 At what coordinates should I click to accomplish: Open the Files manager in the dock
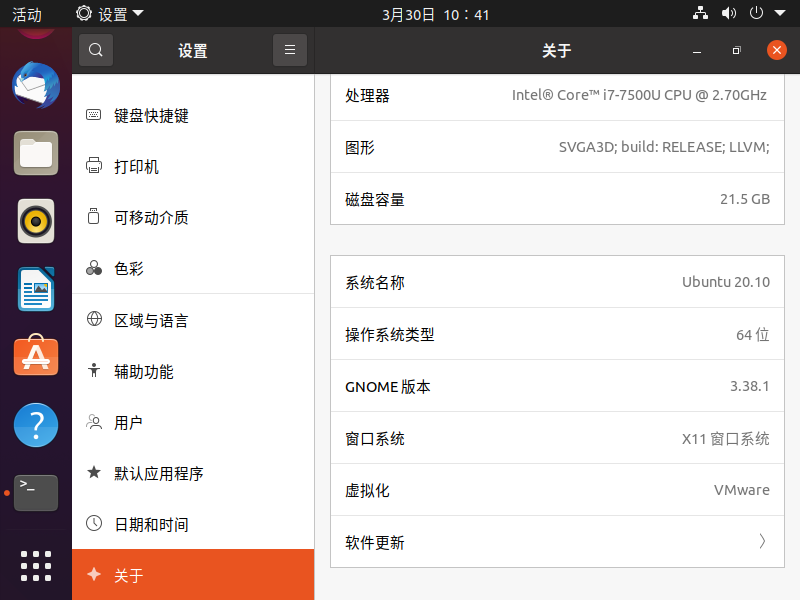click(36, 153)
